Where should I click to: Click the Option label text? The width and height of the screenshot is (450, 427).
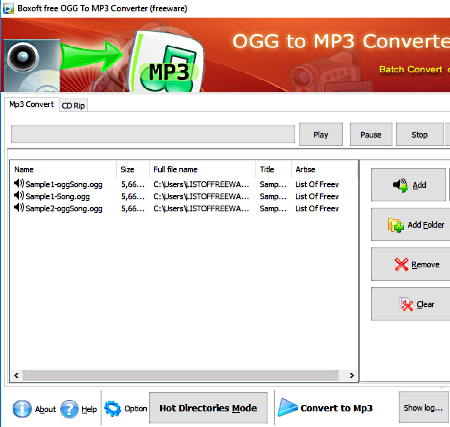pyautogui.click(x=136, y=408)
